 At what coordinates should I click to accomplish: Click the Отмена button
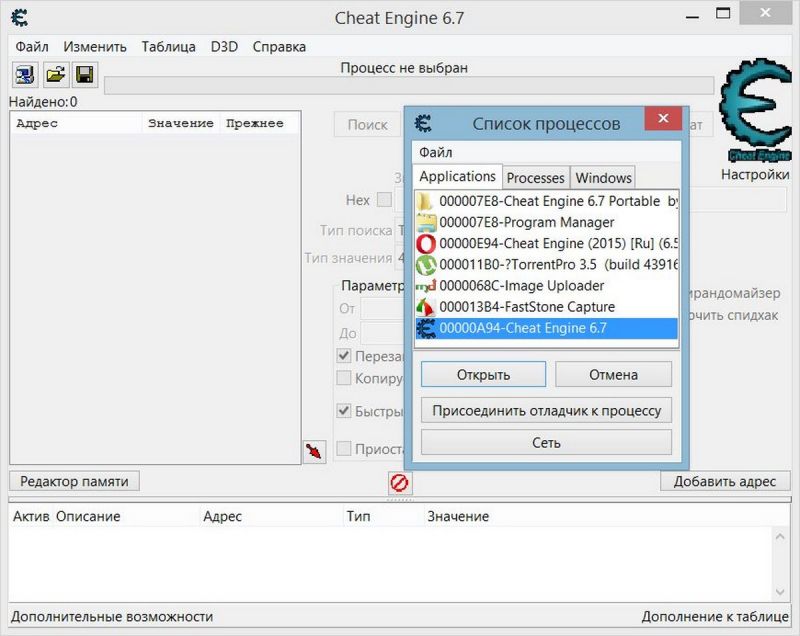(613, 375)
